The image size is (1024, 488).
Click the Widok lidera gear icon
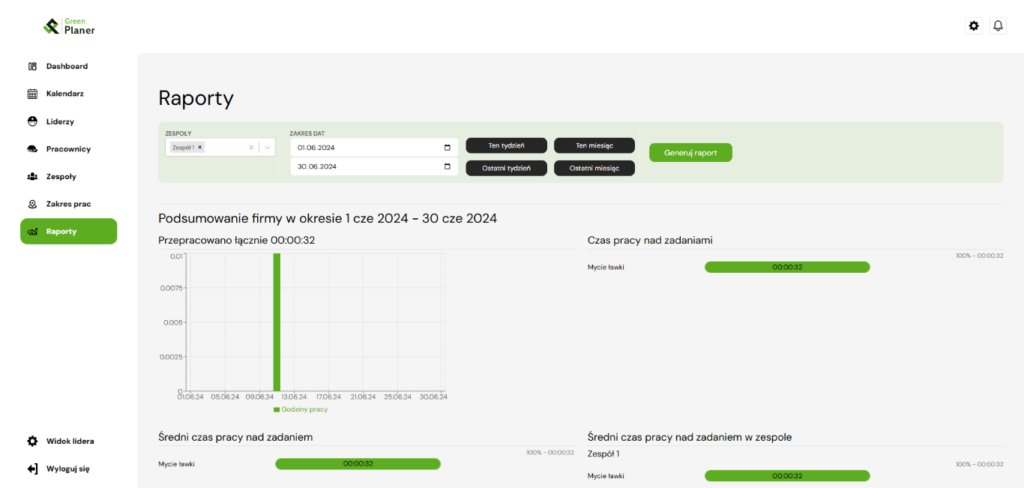[x=32, y=441]
